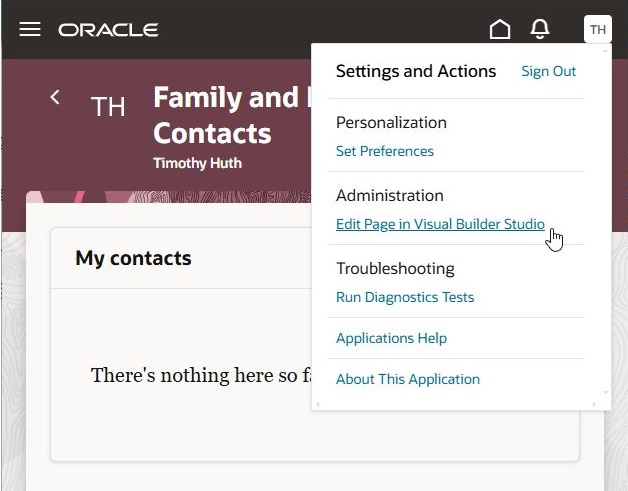Open the hamburger navigation menu
Viewport: 628px width, 491px height.
click(30, 29)
